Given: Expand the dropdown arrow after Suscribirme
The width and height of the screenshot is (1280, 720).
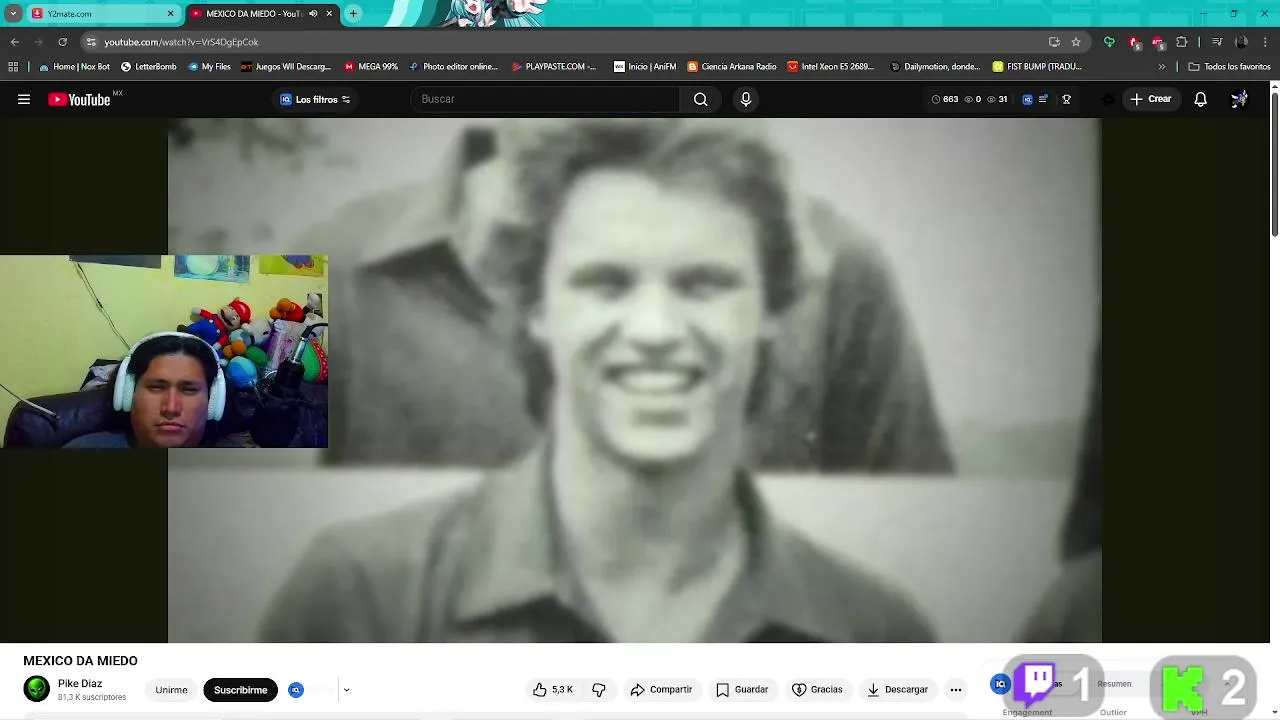Looking at the screenshot, I should coord(346,690).
